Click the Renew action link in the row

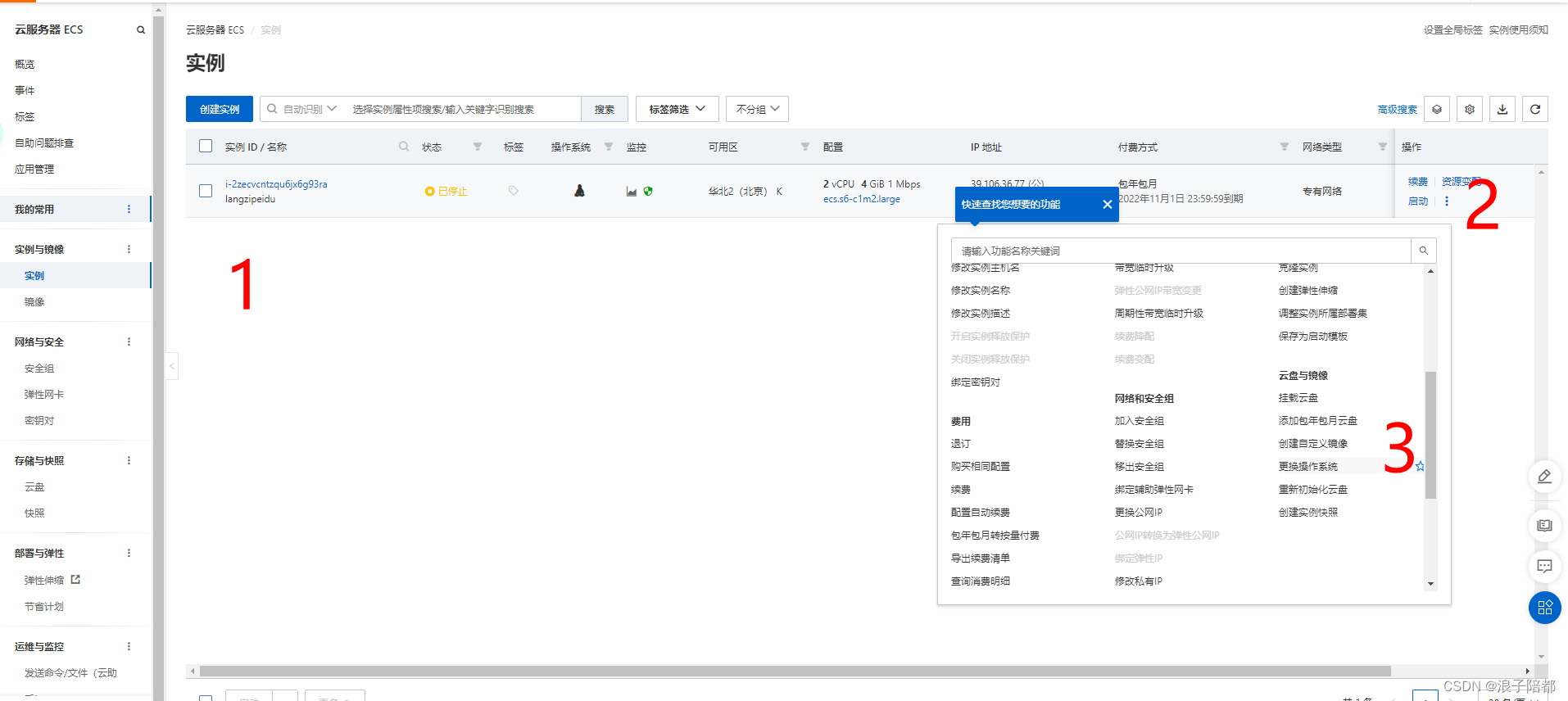point(1418,182)
